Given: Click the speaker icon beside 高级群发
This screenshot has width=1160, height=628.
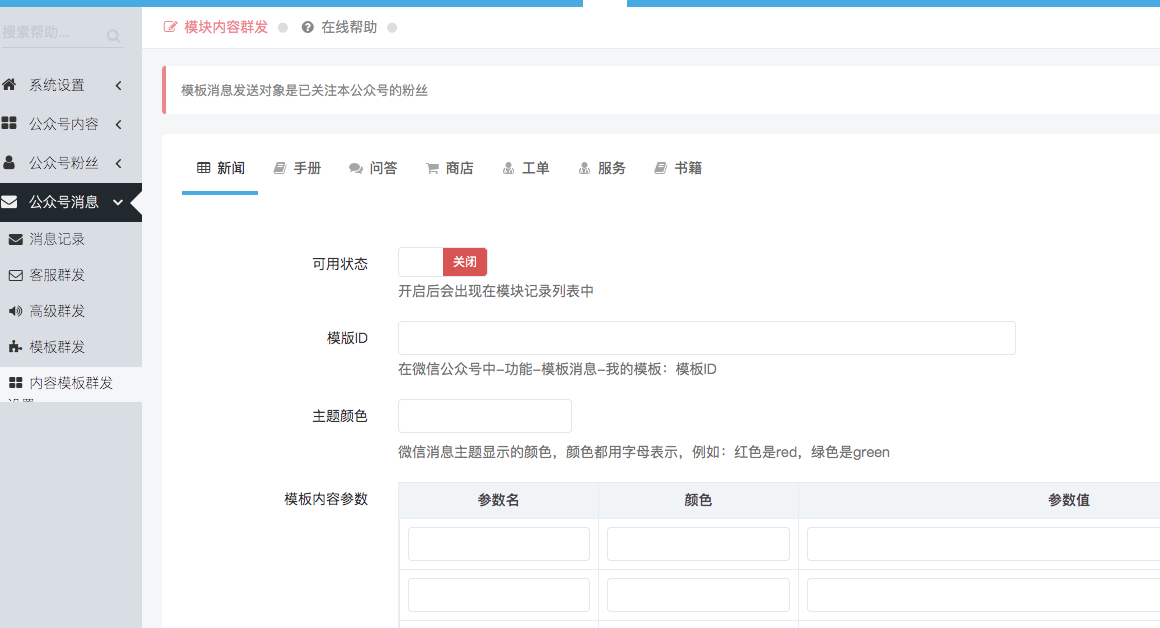Looking at the screenshot, I should point(16,311).
